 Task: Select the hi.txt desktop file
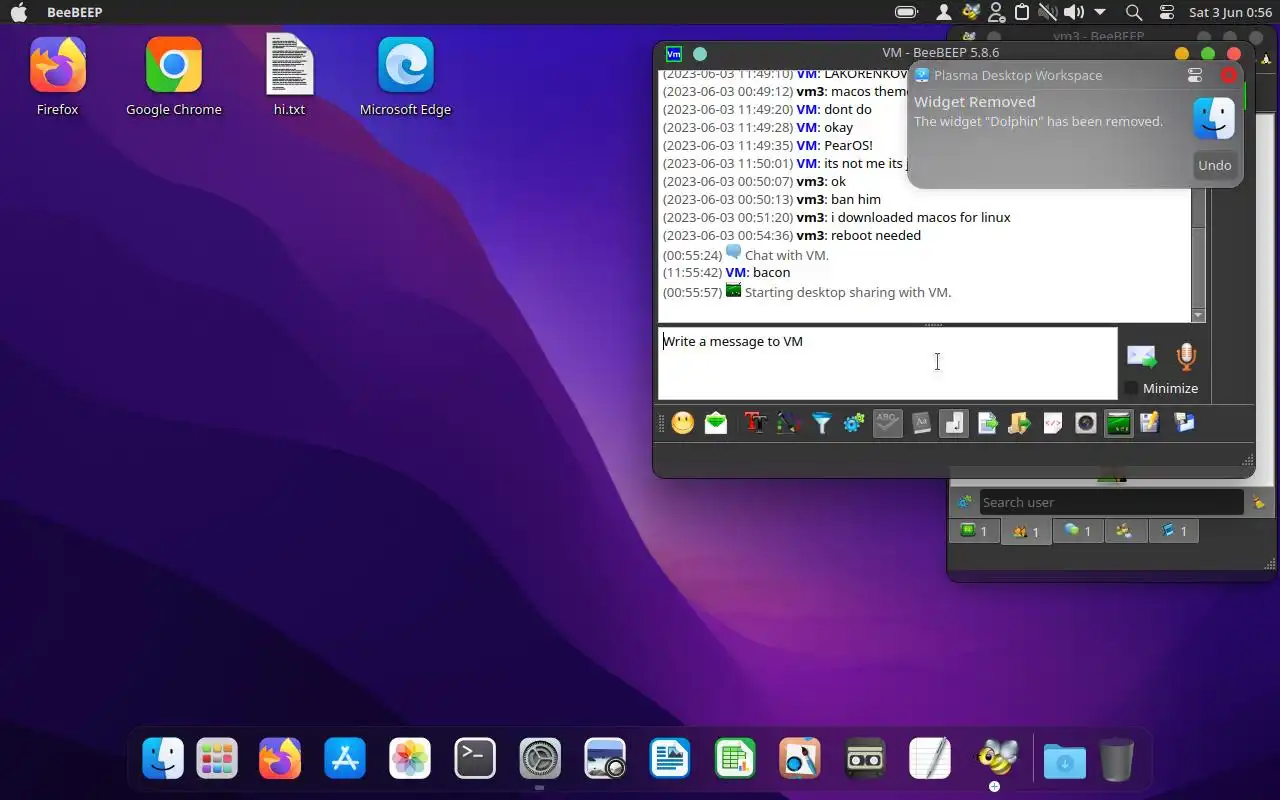coord(290,75)
